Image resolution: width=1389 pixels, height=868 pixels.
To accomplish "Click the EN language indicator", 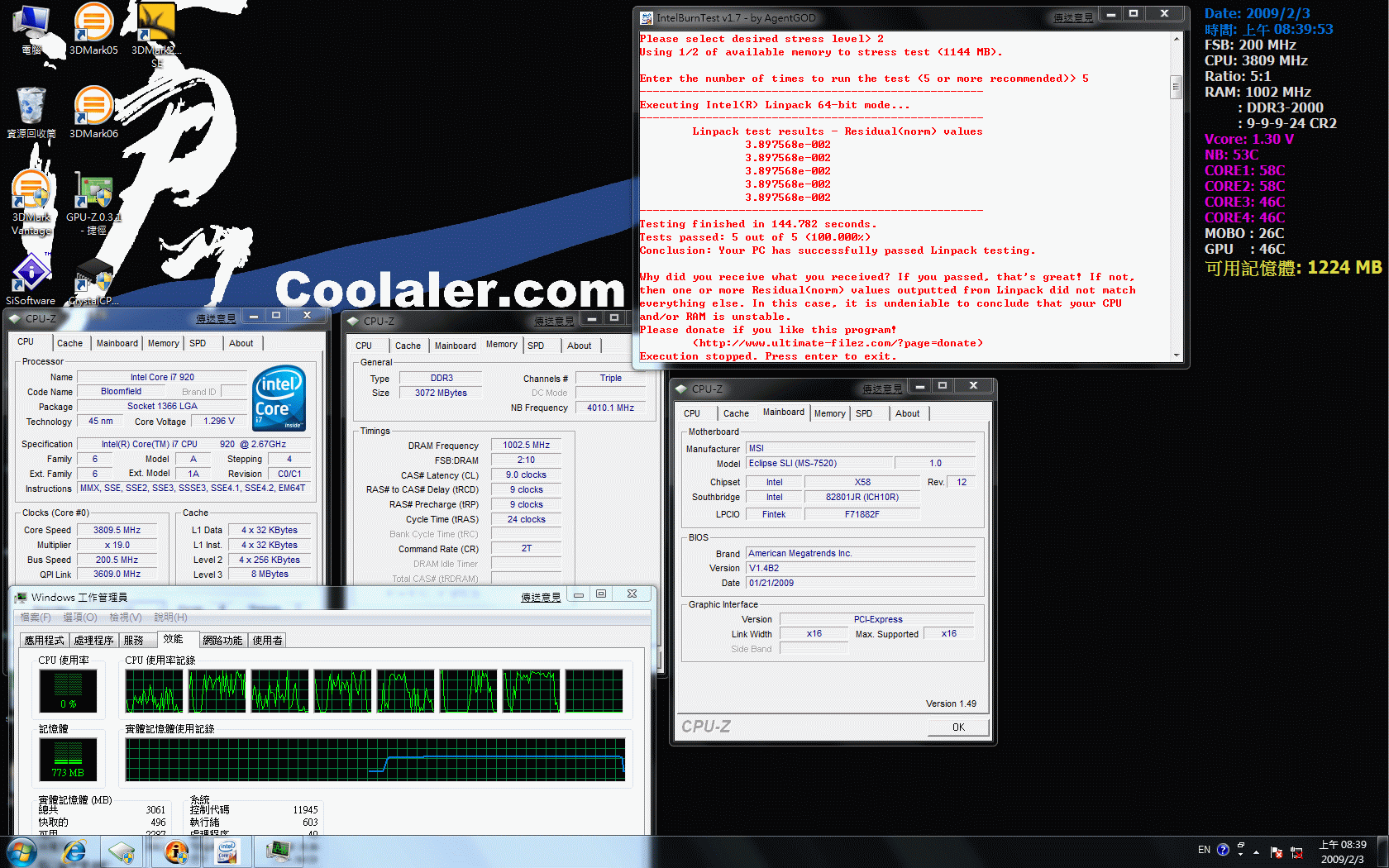I will 1204,850.
